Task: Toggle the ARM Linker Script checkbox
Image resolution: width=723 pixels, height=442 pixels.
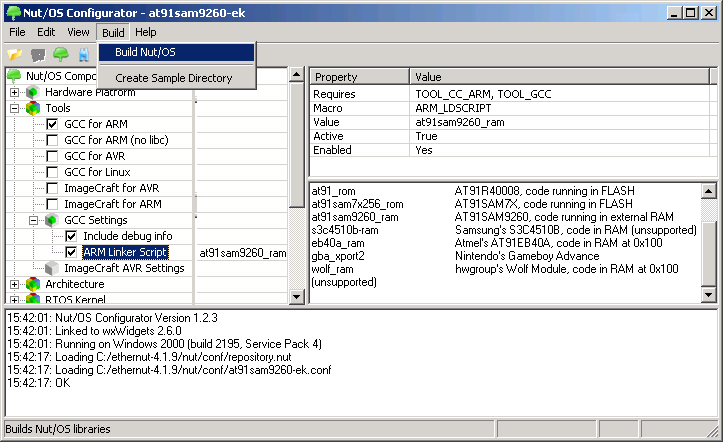Action: click(71, 253)
